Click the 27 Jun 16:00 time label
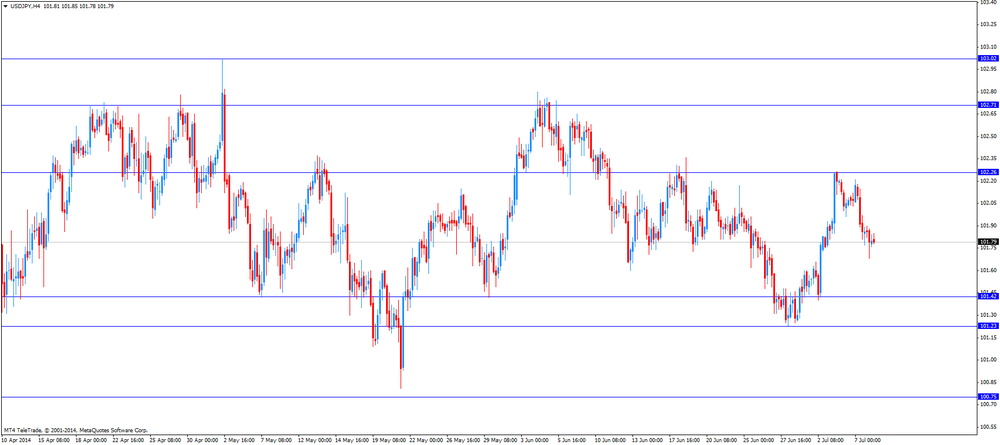Viewport: 1000px width, 445px height. click(795, 441)
